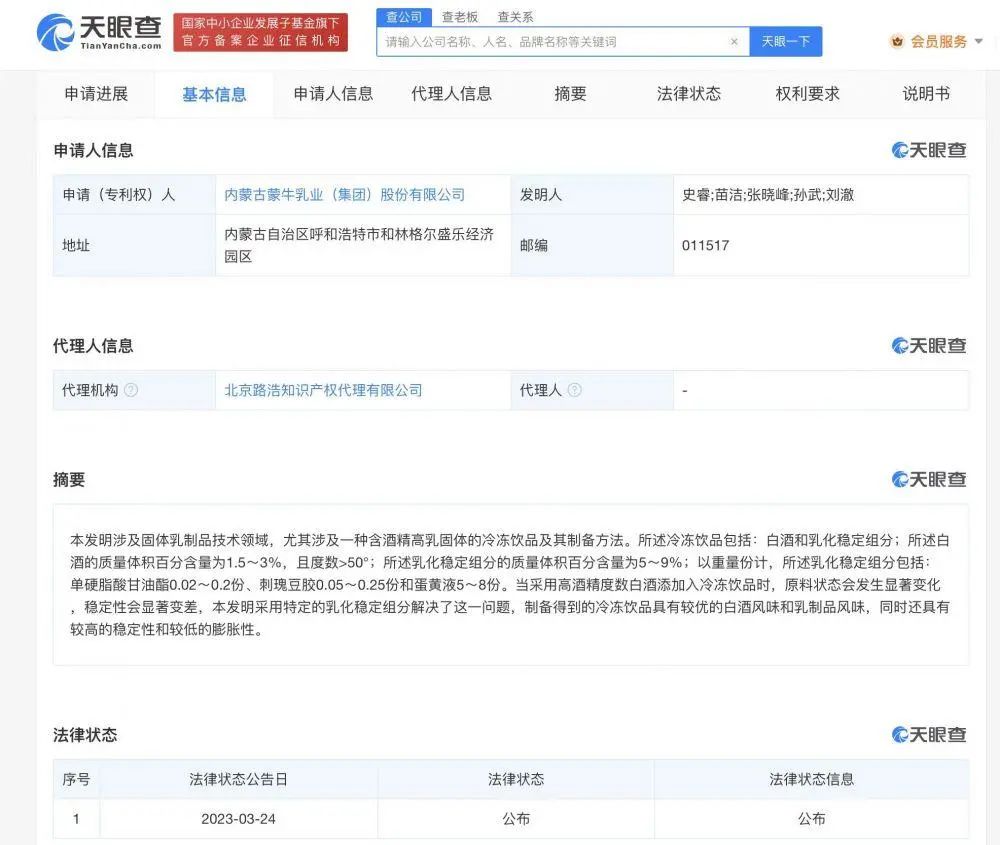This screenshot has width=1000, height=845.
Task: Clear the search box with the X icon
Action: 734,41
